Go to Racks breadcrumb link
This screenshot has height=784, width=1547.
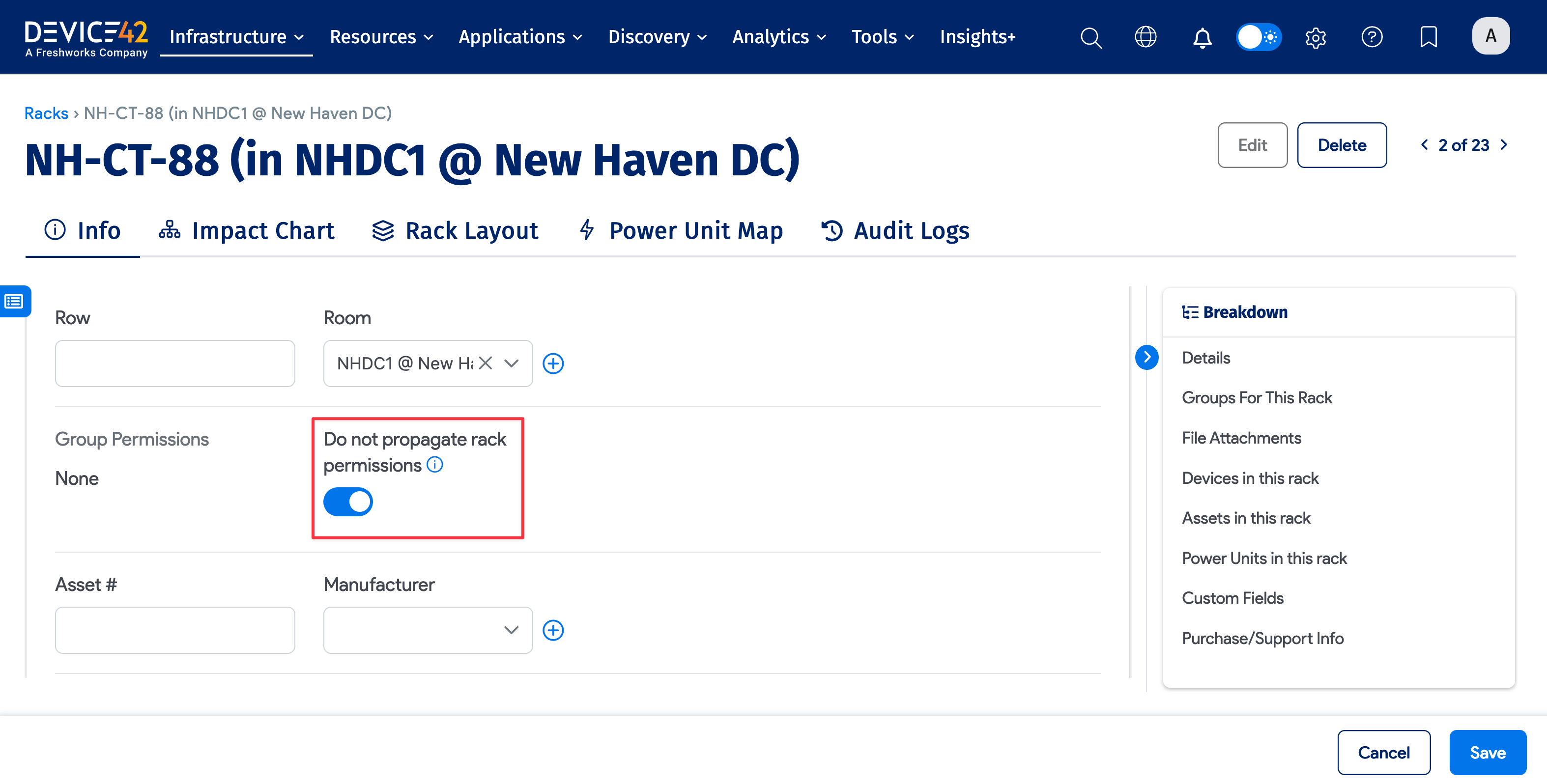tap(46, 113)
